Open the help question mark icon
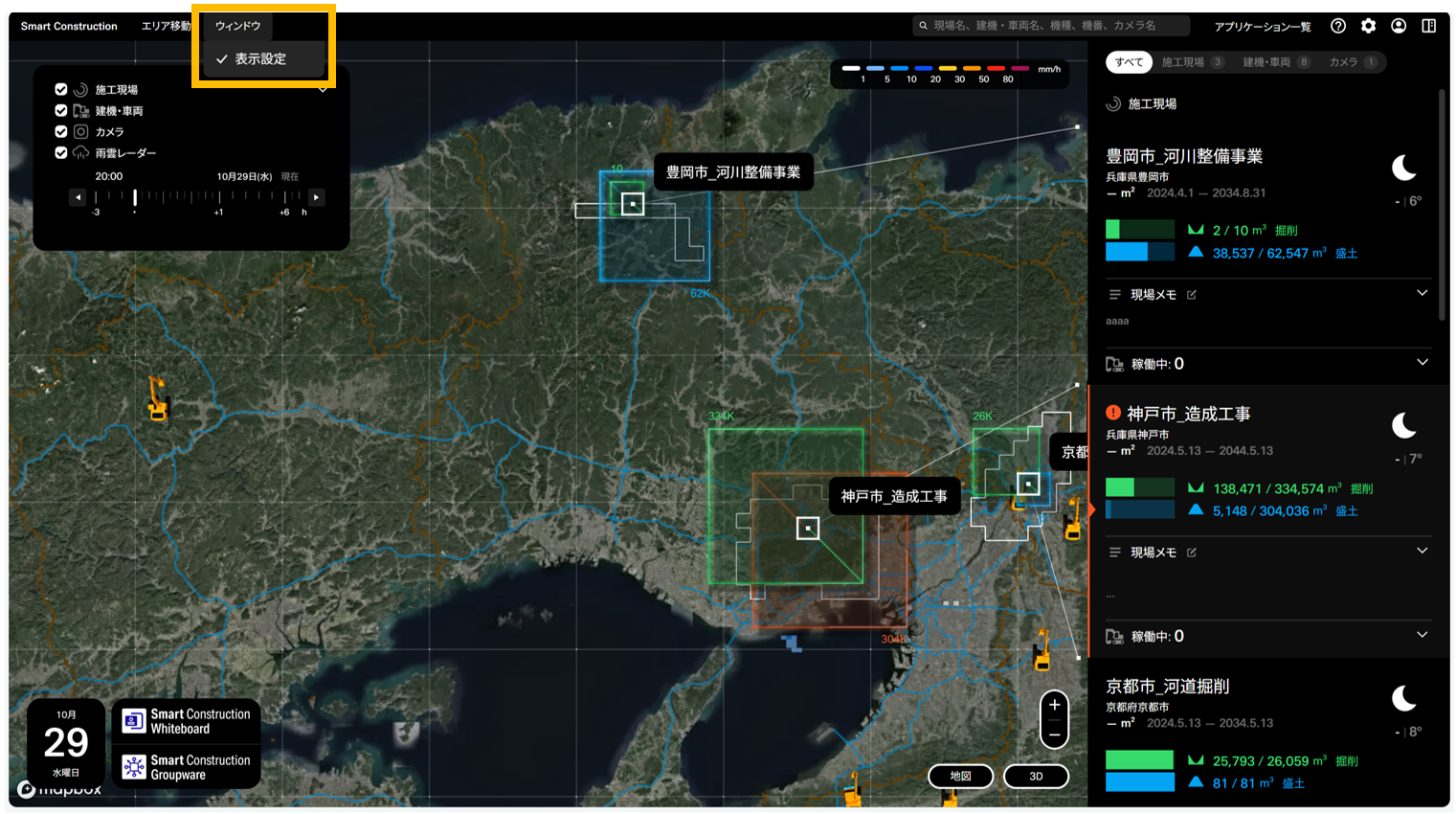1456x814 pixels. click(x=1338, y=26)
